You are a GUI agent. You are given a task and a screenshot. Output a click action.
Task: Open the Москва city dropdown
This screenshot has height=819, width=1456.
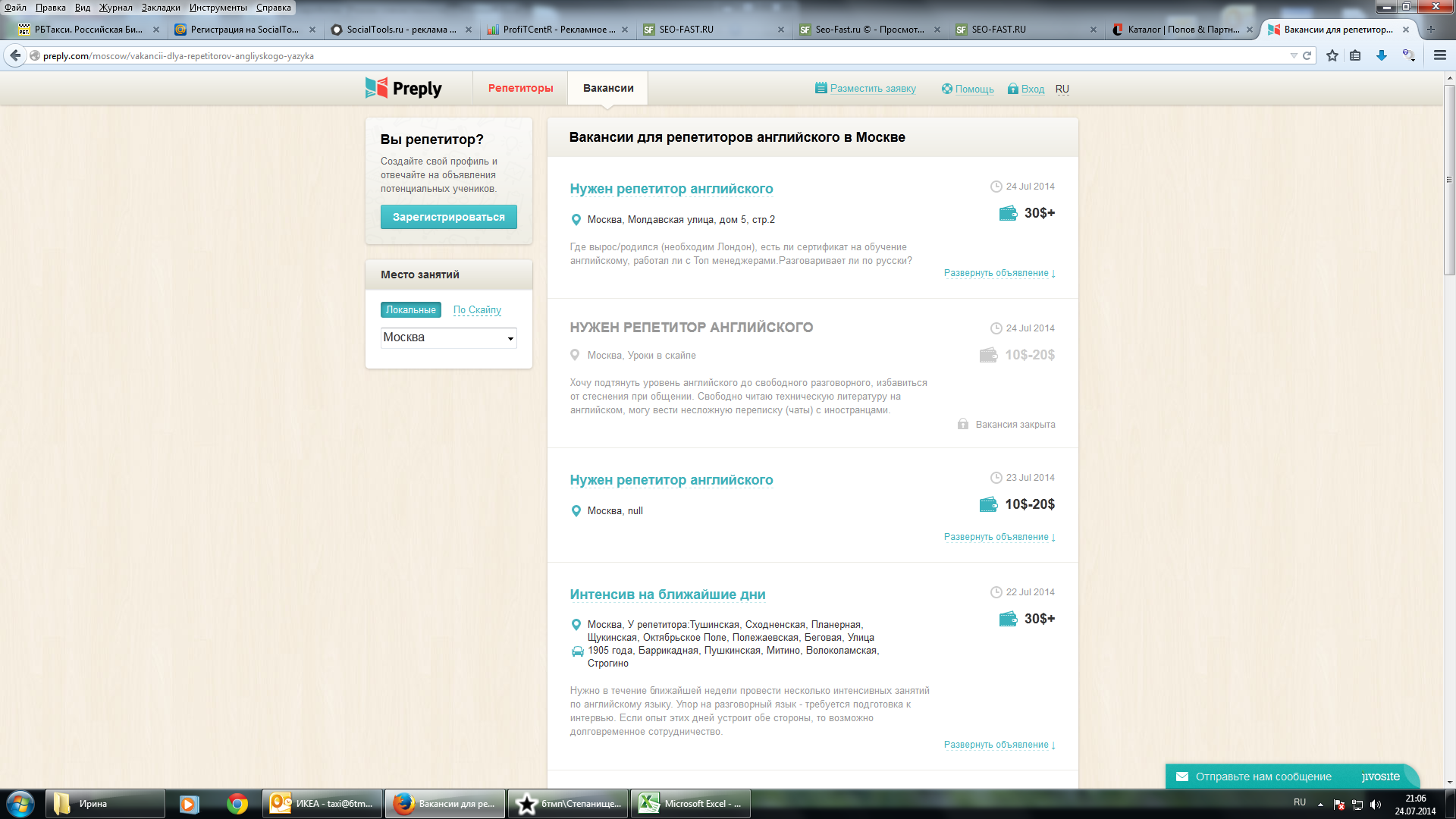448,337
